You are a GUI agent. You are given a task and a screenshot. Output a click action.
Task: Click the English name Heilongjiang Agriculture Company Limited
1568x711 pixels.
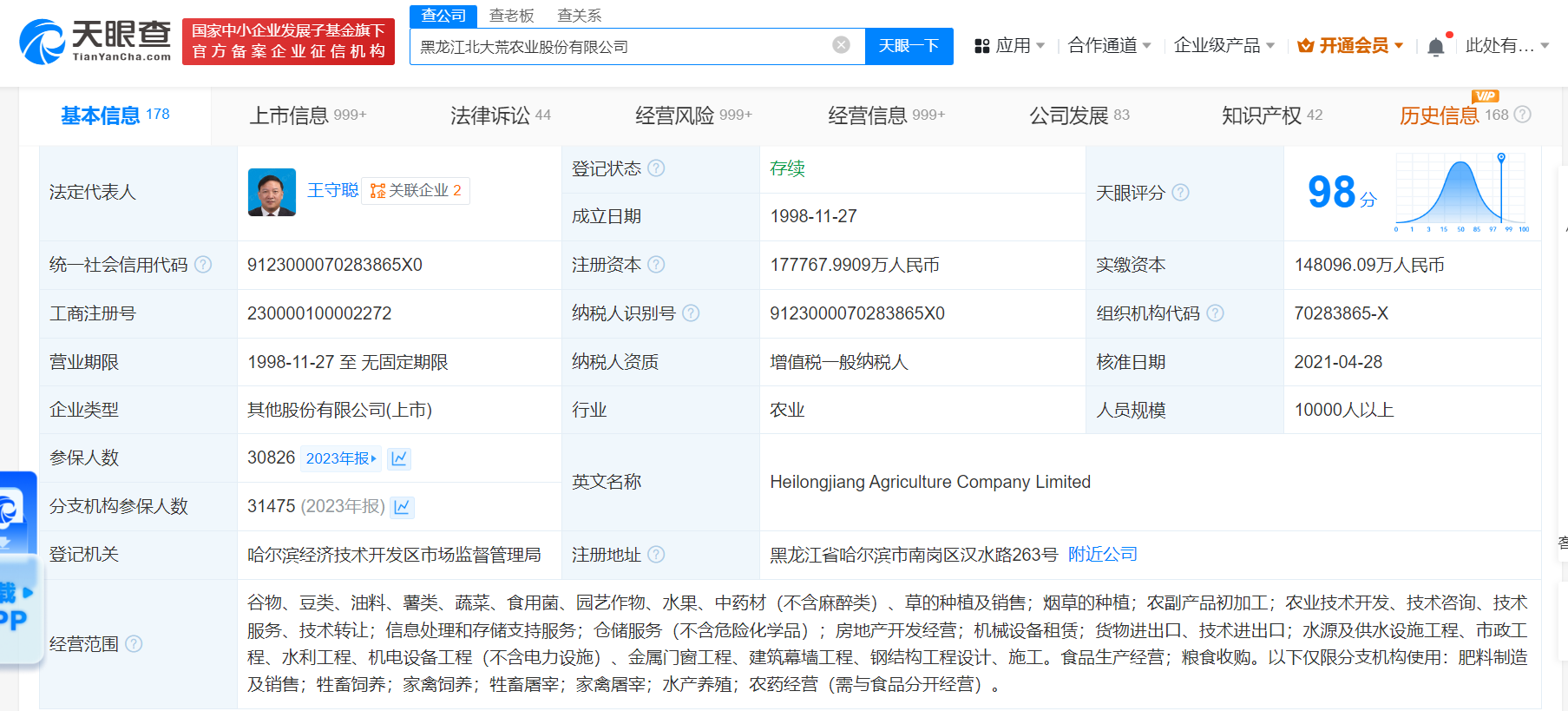pos(930,482)
